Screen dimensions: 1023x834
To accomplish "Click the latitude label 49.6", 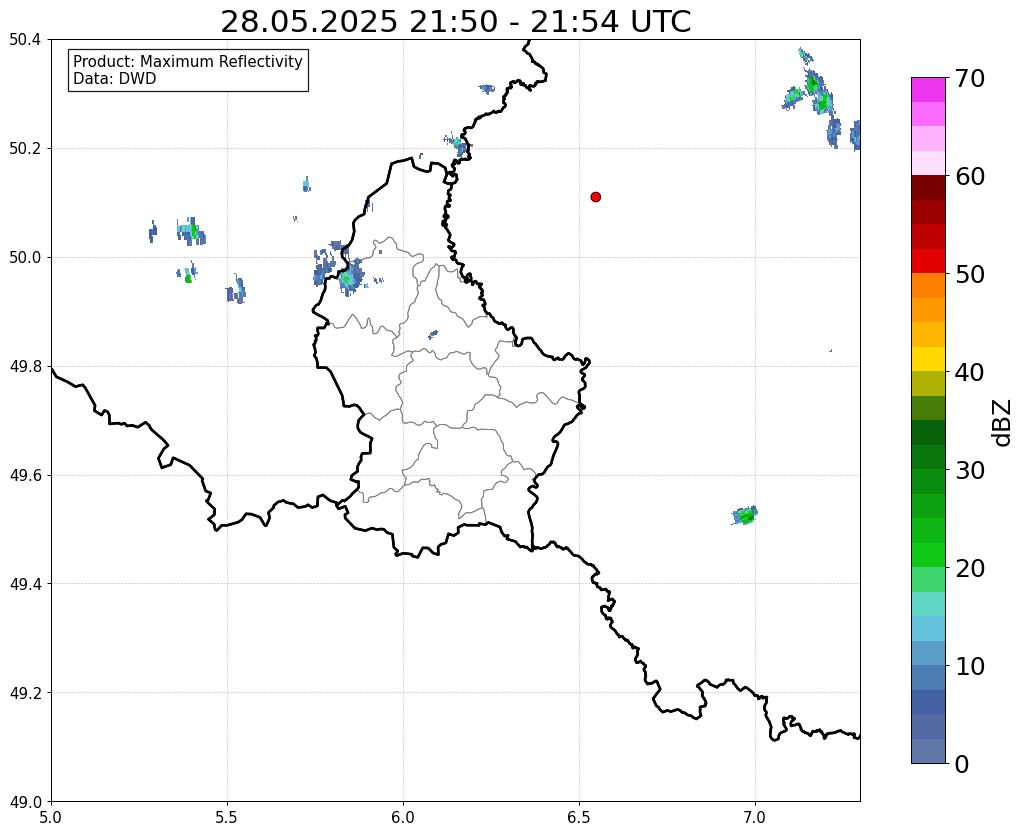I will pyautogui.click(x=25, y=476).
